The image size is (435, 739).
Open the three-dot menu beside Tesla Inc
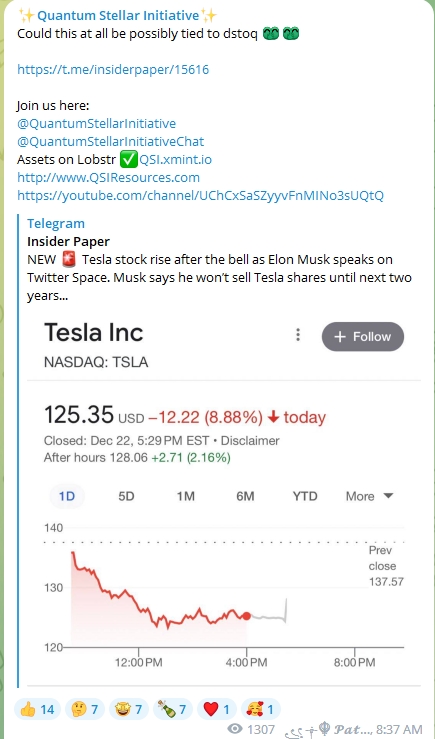[298, 335]
